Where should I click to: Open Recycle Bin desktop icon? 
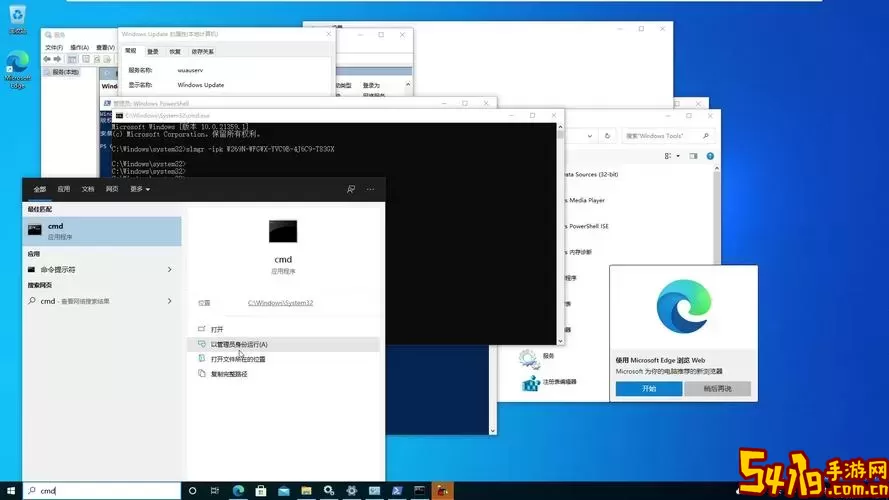click(17, 19)
